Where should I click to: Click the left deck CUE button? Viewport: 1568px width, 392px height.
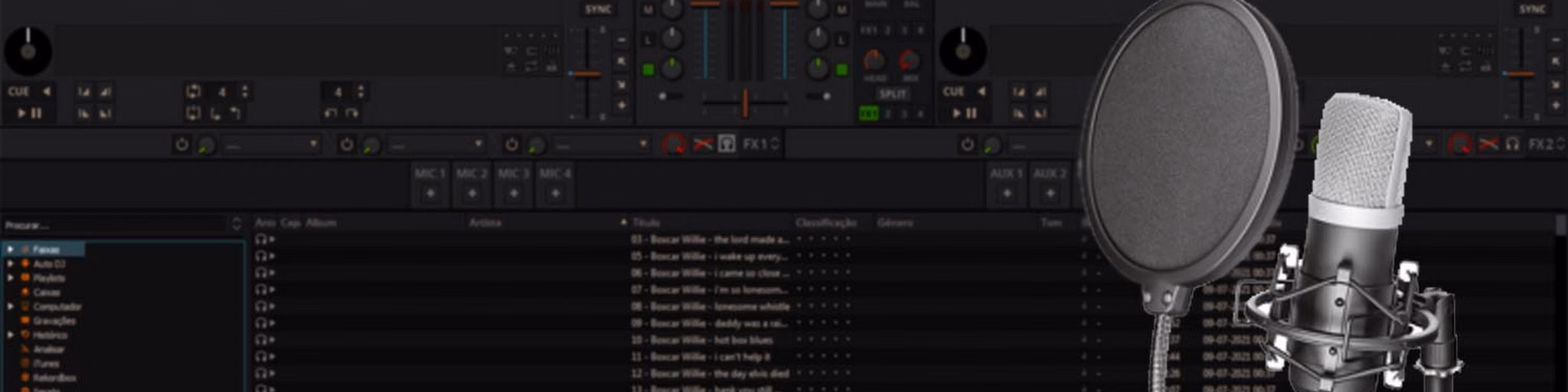pyautogui.click(x=18, y=91)
